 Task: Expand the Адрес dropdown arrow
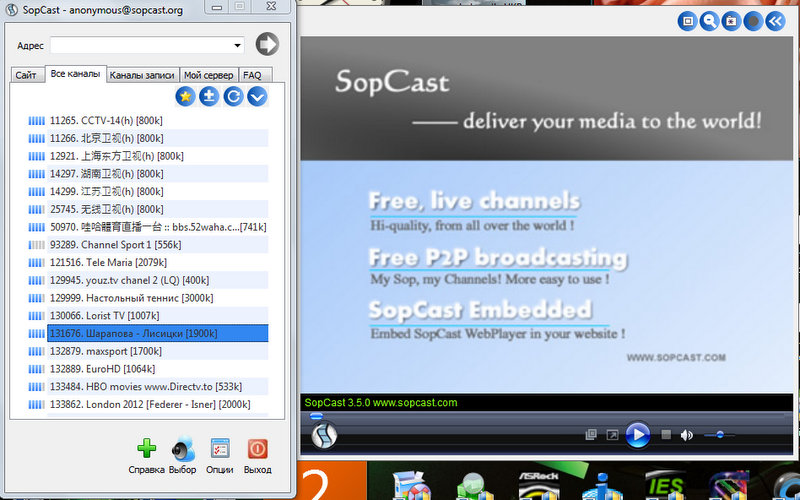(237, 45)
